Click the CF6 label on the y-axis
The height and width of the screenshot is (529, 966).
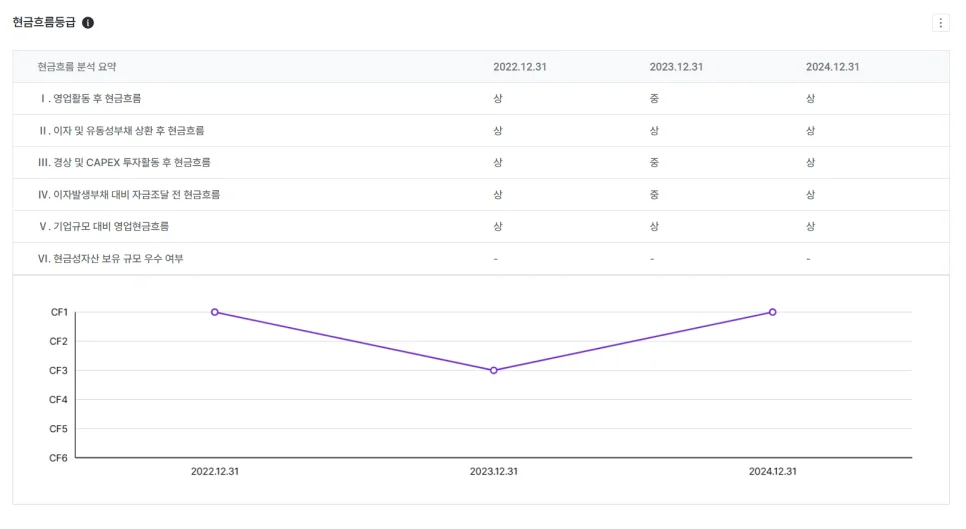pos(59,458)
